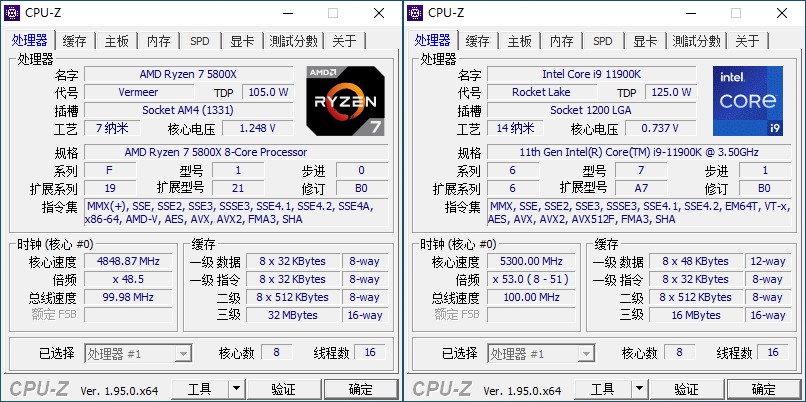The image size is (806, 402).
Task: Click the Intel Core i9 logo
Action: click(748, 101)
